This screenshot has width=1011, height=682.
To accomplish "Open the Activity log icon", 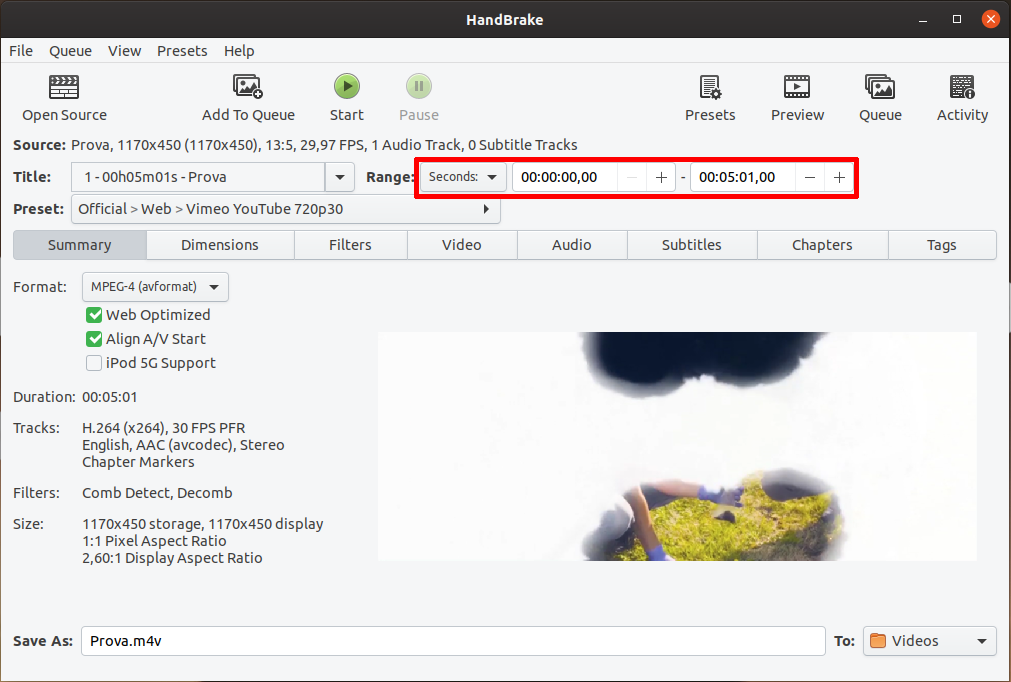I will click(962, 88).
